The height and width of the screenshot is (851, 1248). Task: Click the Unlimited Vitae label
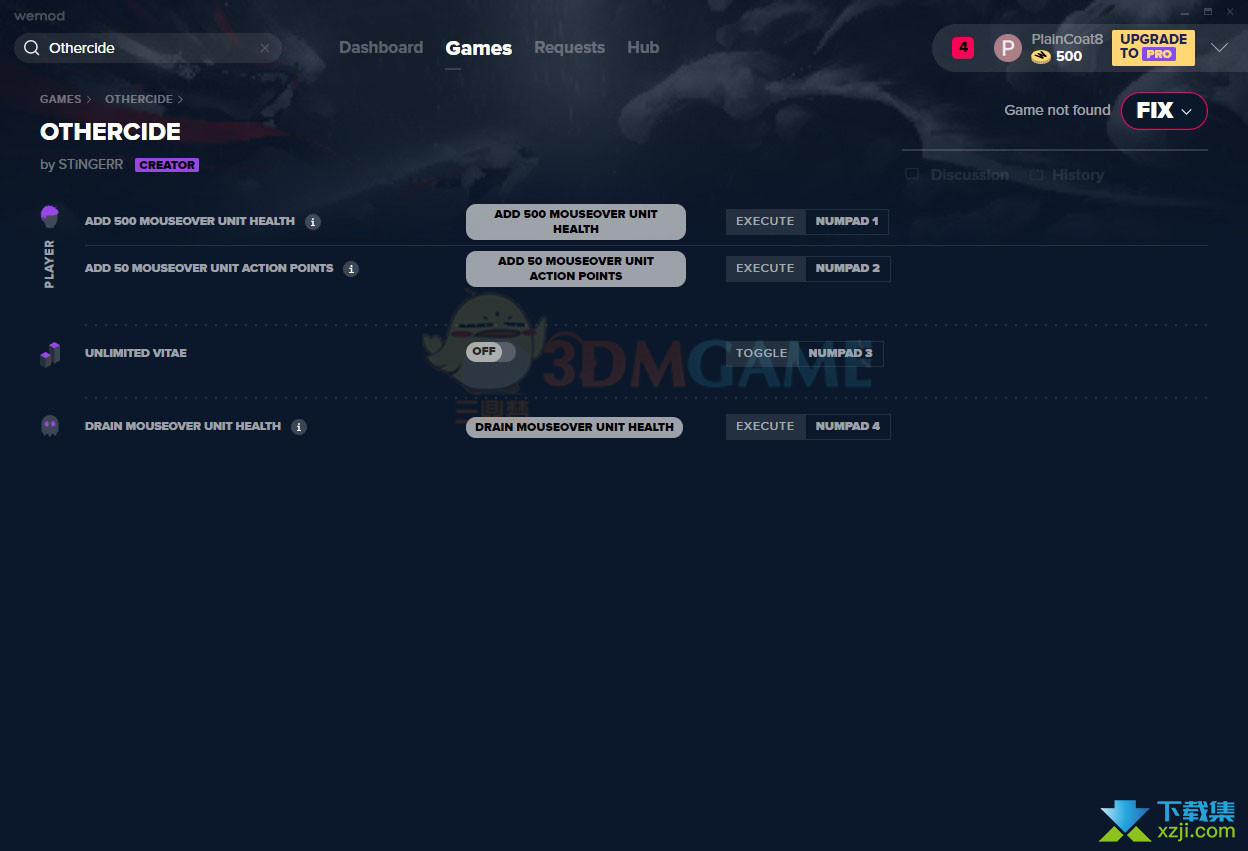pos(136,354)
